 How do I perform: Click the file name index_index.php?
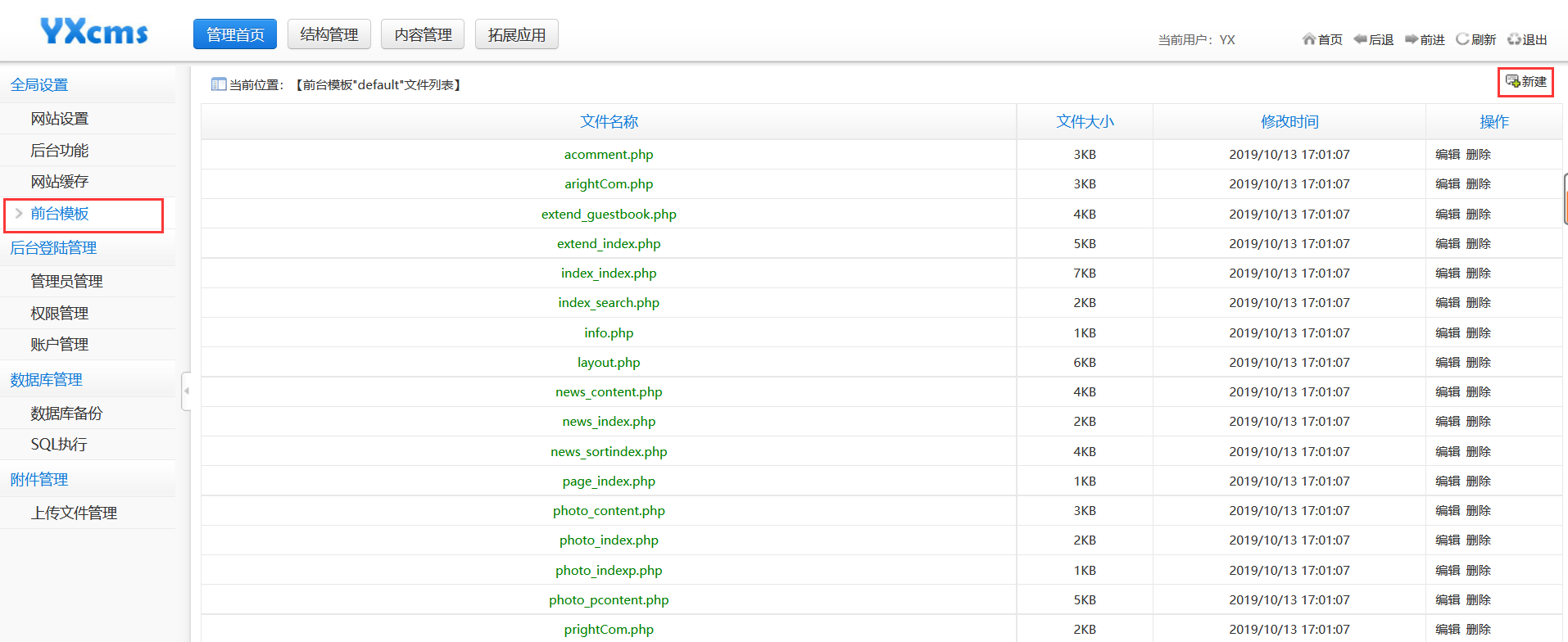[x=609, y=274]
